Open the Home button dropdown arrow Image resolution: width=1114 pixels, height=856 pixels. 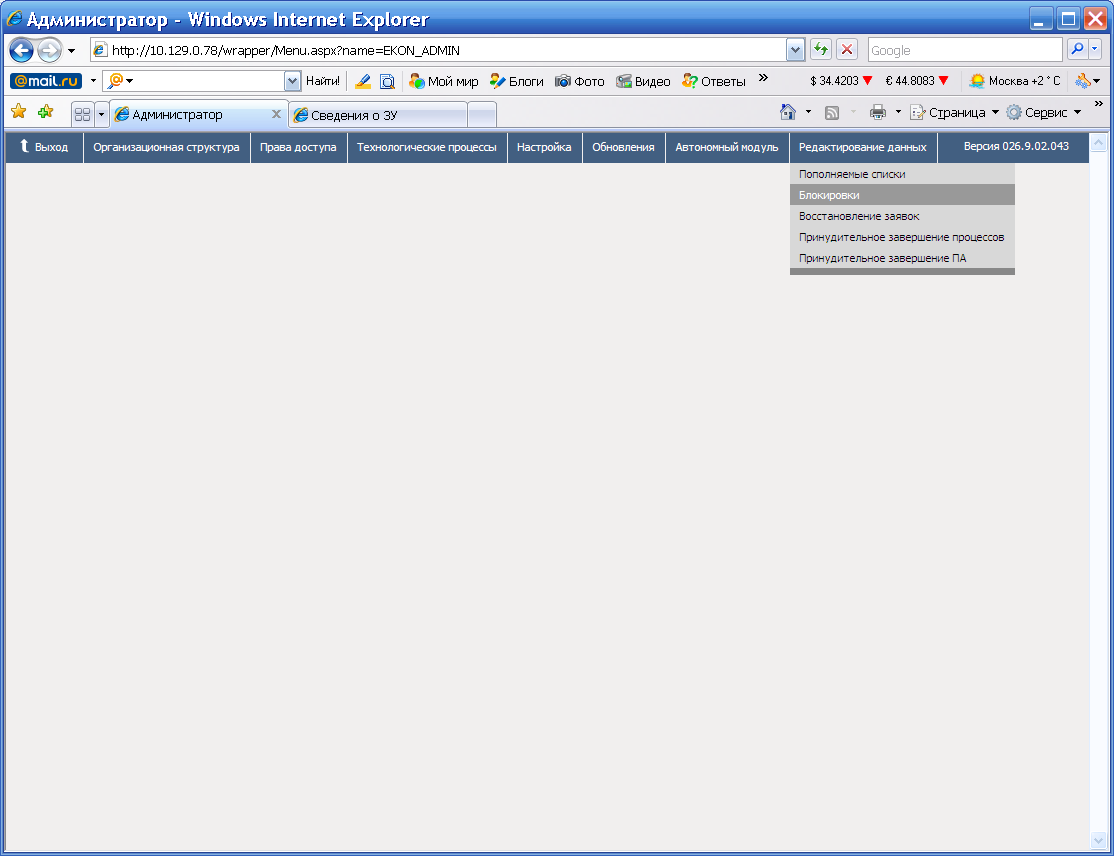tap(808, 112)
